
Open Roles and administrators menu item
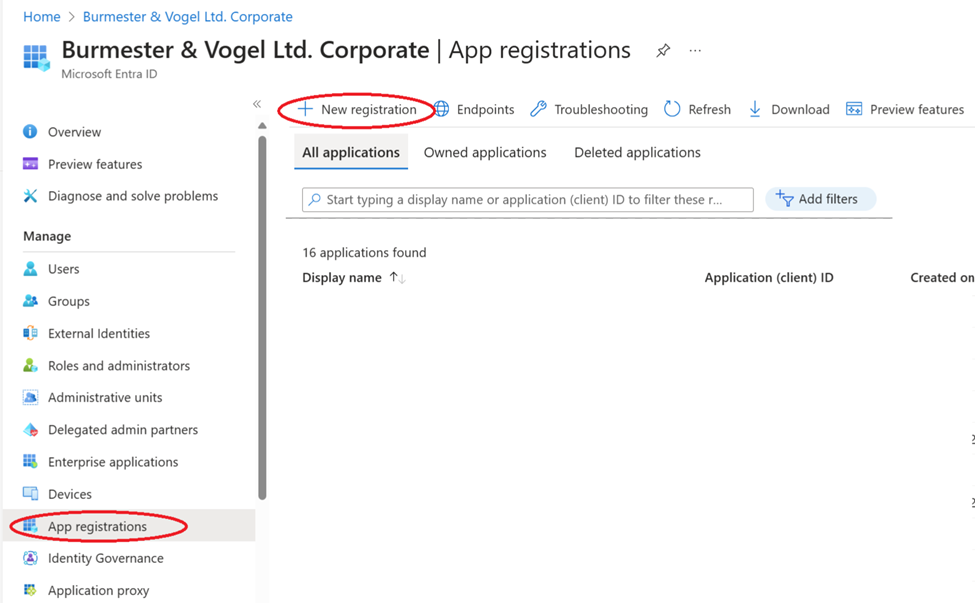(119, 366)
